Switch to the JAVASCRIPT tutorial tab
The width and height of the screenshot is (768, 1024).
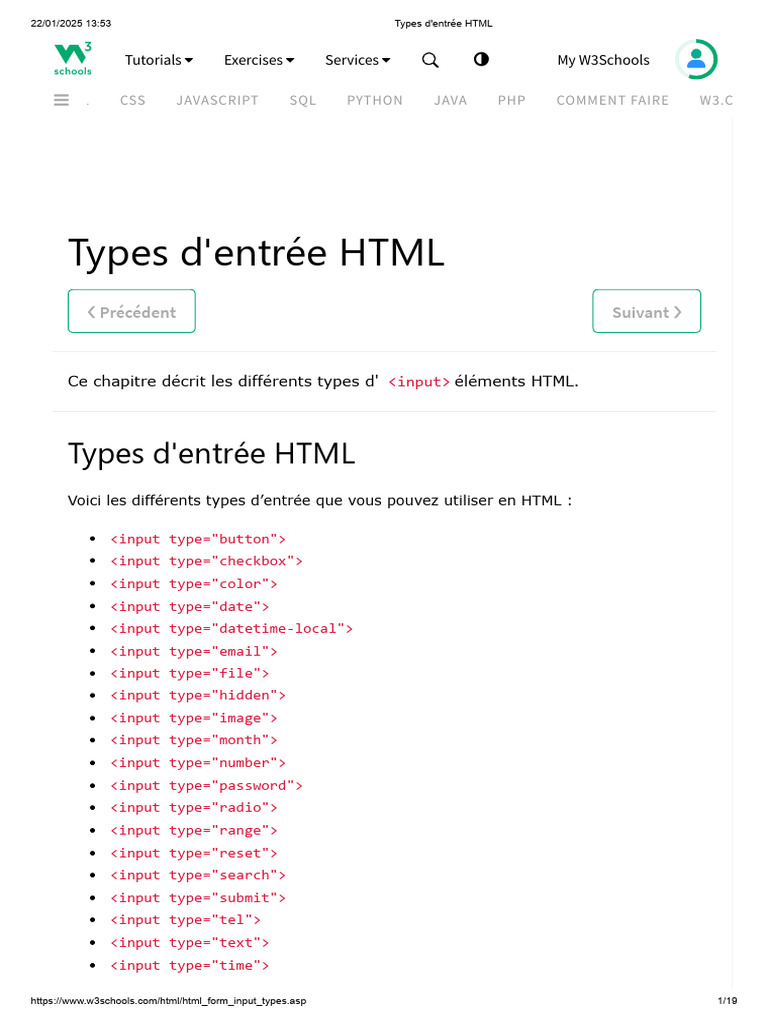tap(217, 100)
